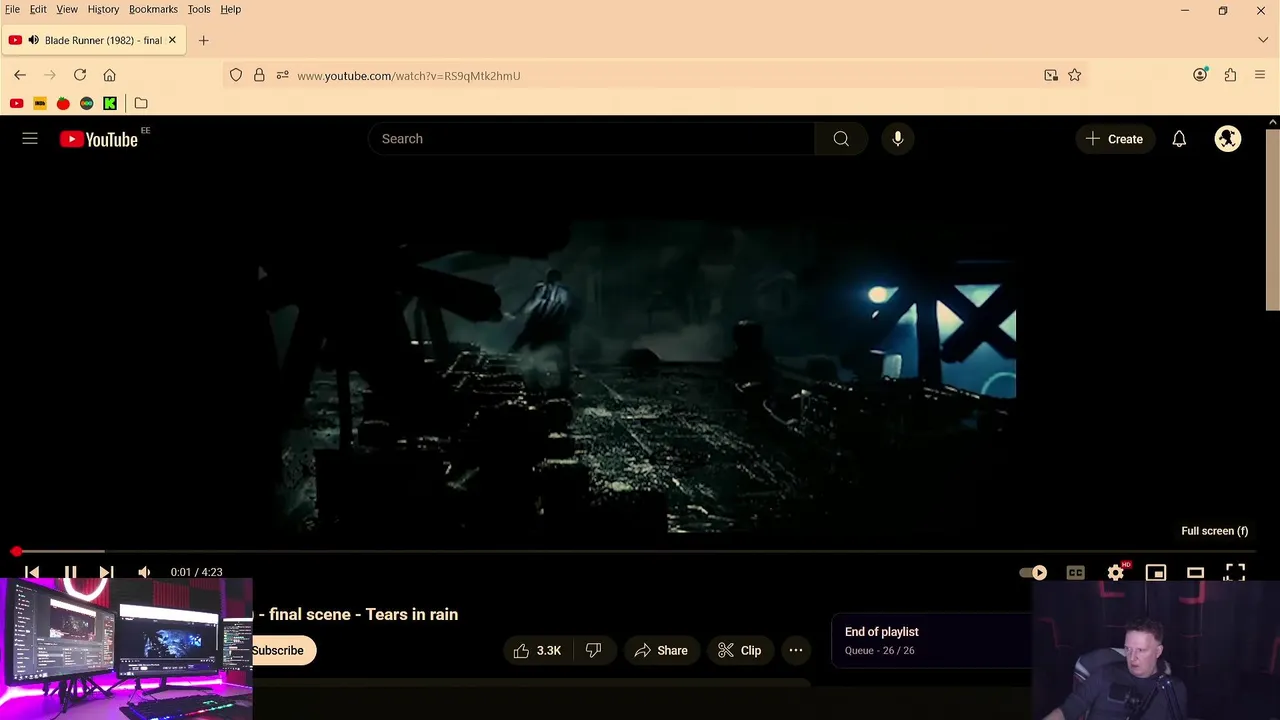Open the Edit menu
The image size is (1280, 720).
click(38, 9)
